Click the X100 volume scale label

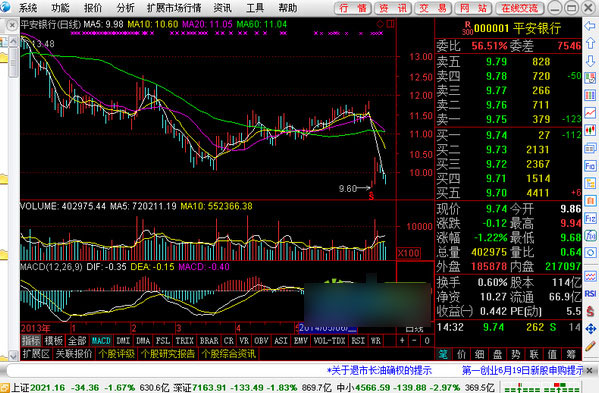click(409, 253)
